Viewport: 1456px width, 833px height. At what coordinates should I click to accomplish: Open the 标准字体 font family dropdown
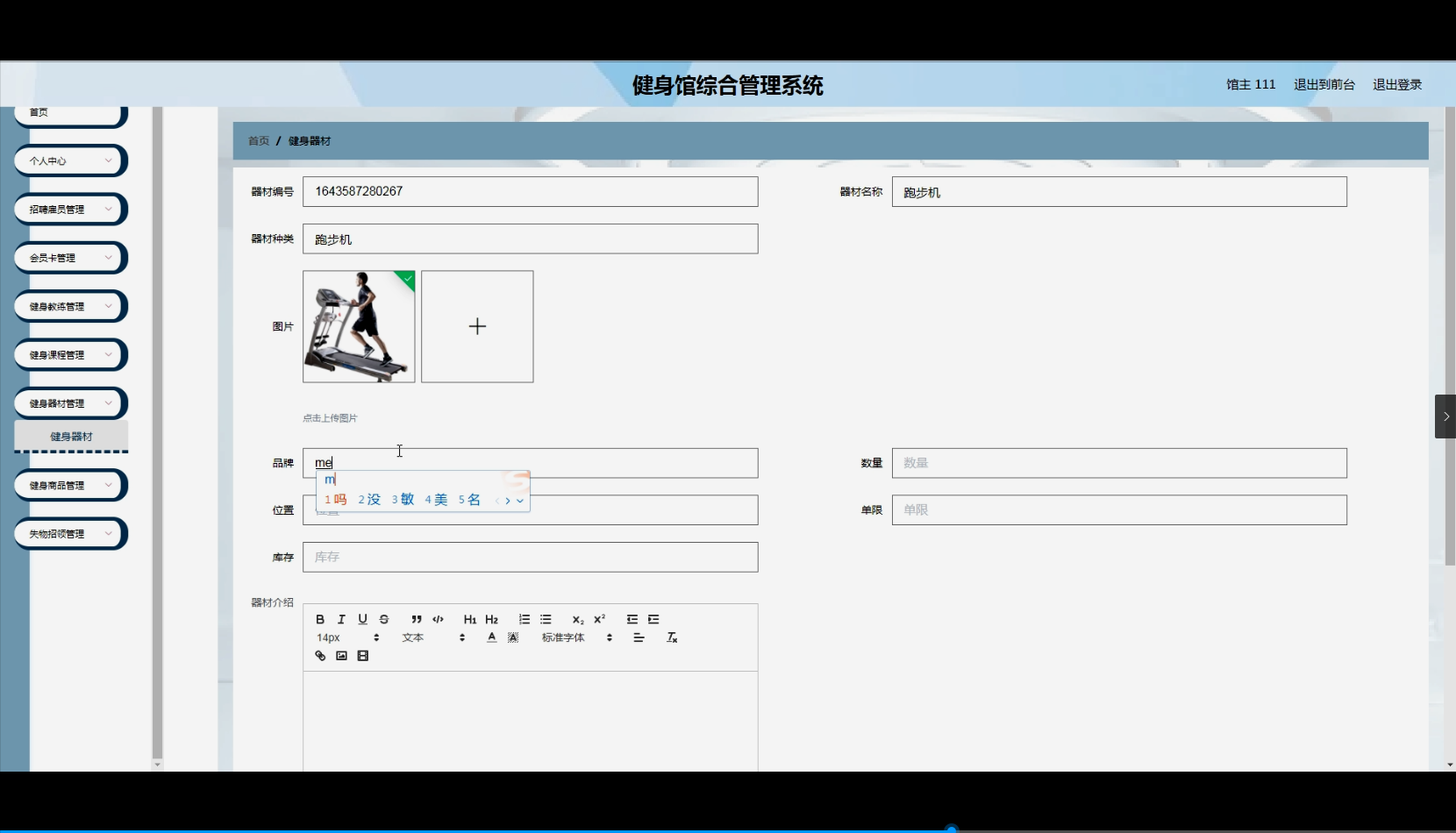576,637
